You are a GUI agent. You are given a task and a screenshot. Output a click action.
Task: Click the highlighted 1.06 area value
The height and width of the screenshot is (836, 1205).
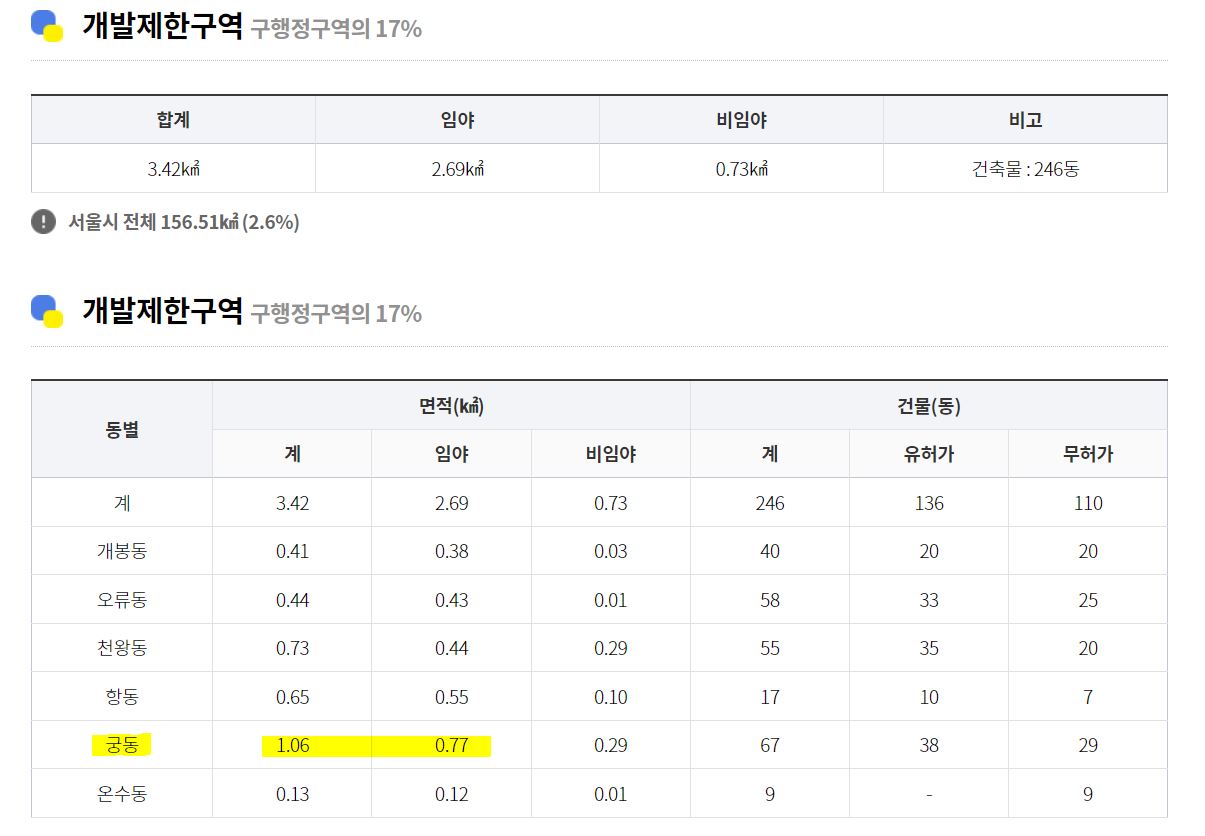(292, 745)
